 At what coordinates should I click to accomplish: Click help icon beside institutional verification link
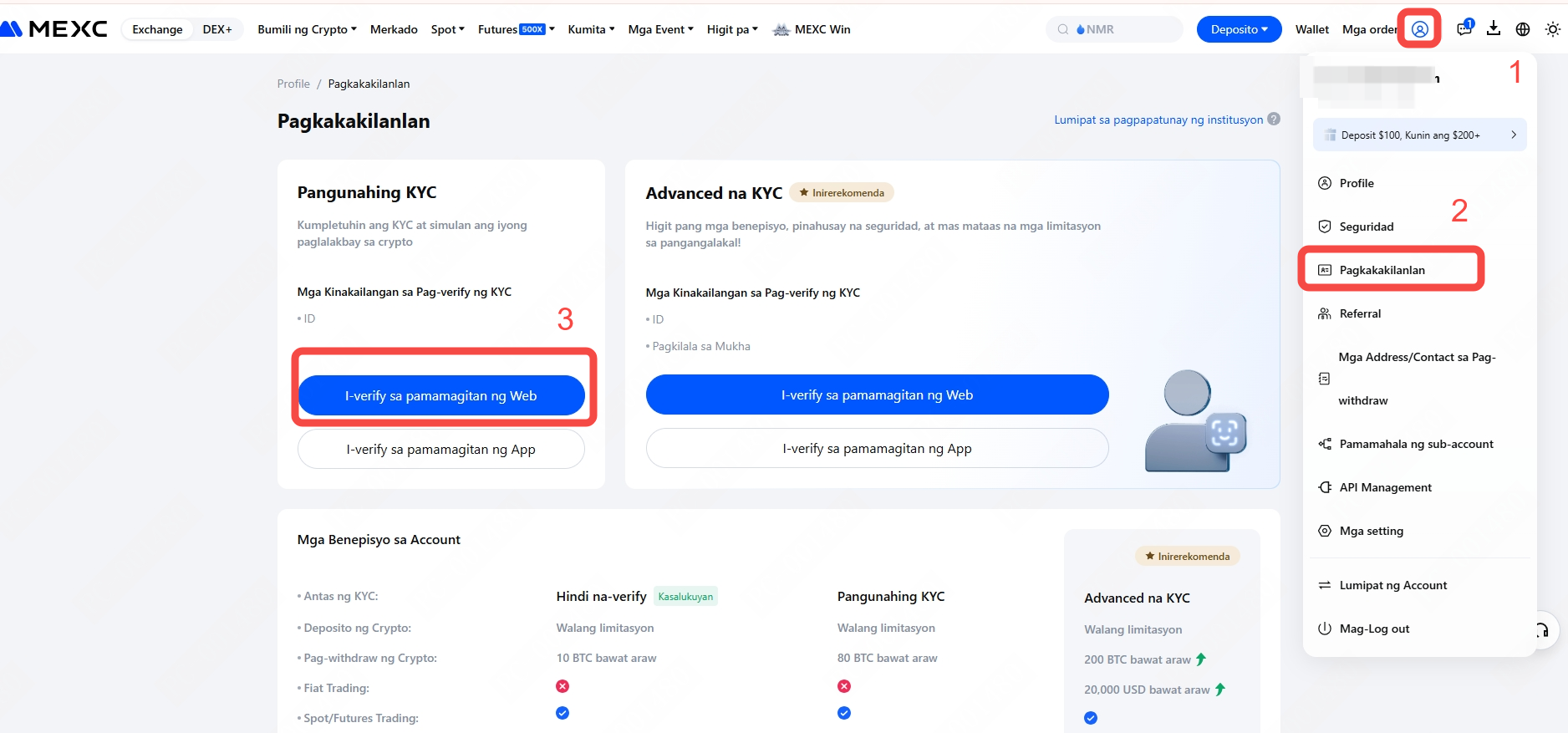click(x=1274, y=120)
